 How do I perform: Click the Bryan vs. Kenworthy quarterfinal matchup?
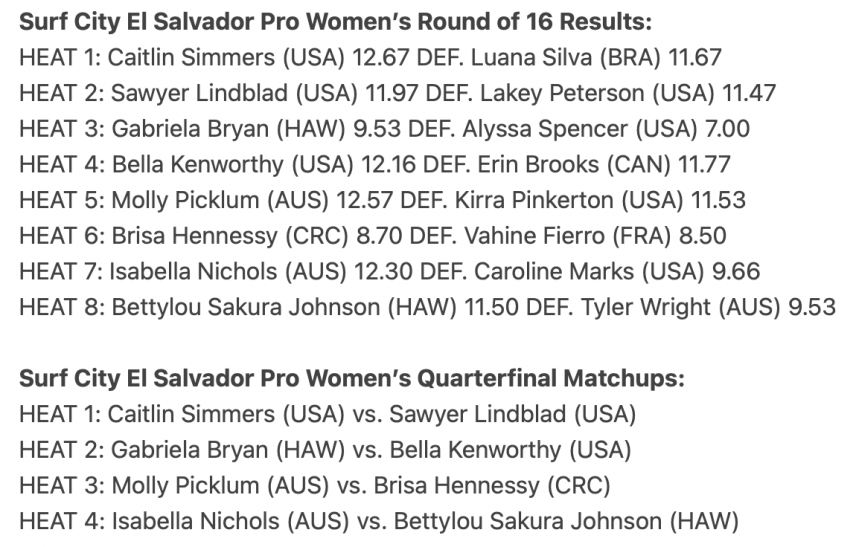325,450
